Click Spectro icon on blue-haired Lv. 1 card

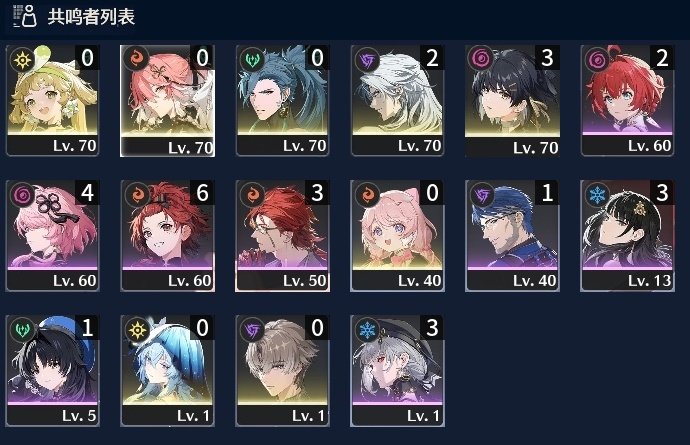[x=137, y=329]
